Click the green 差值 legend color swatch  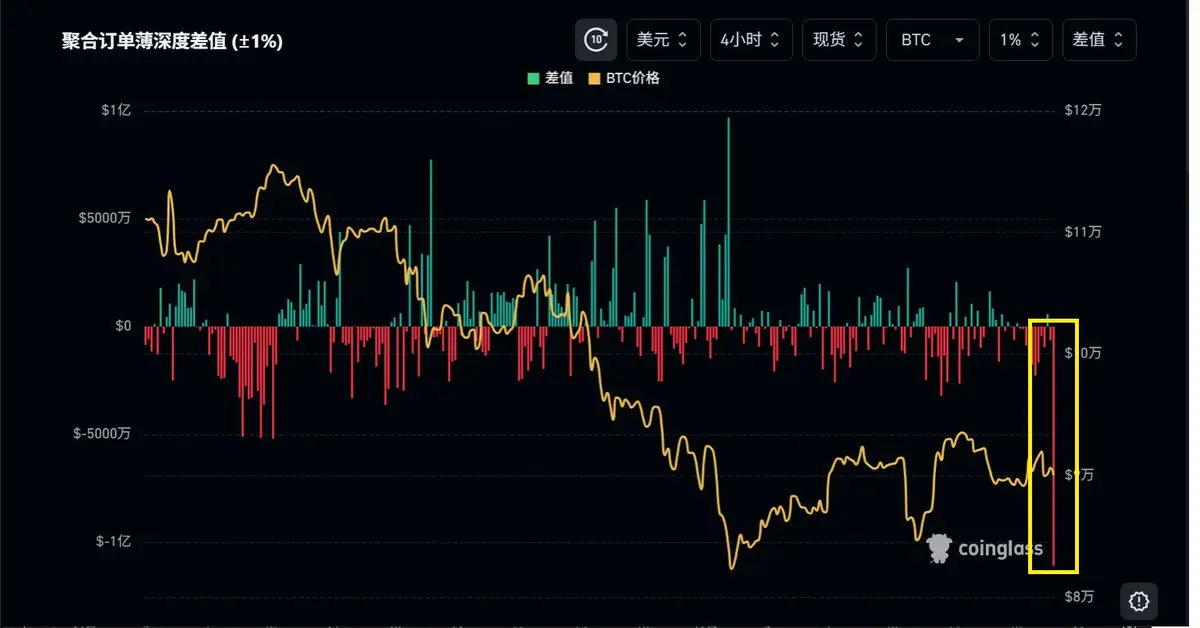pos(533,78)
